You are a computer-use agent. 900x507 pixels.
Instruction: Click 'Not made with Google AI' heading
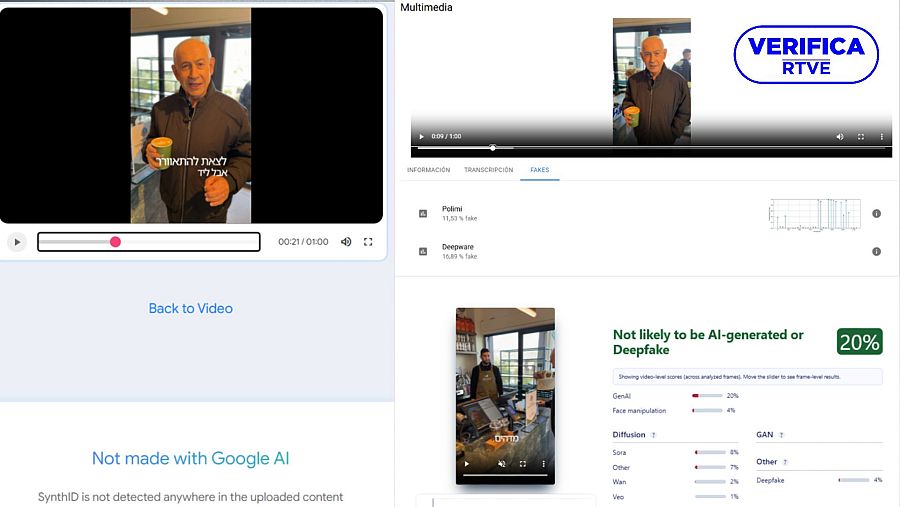[191, 458]
